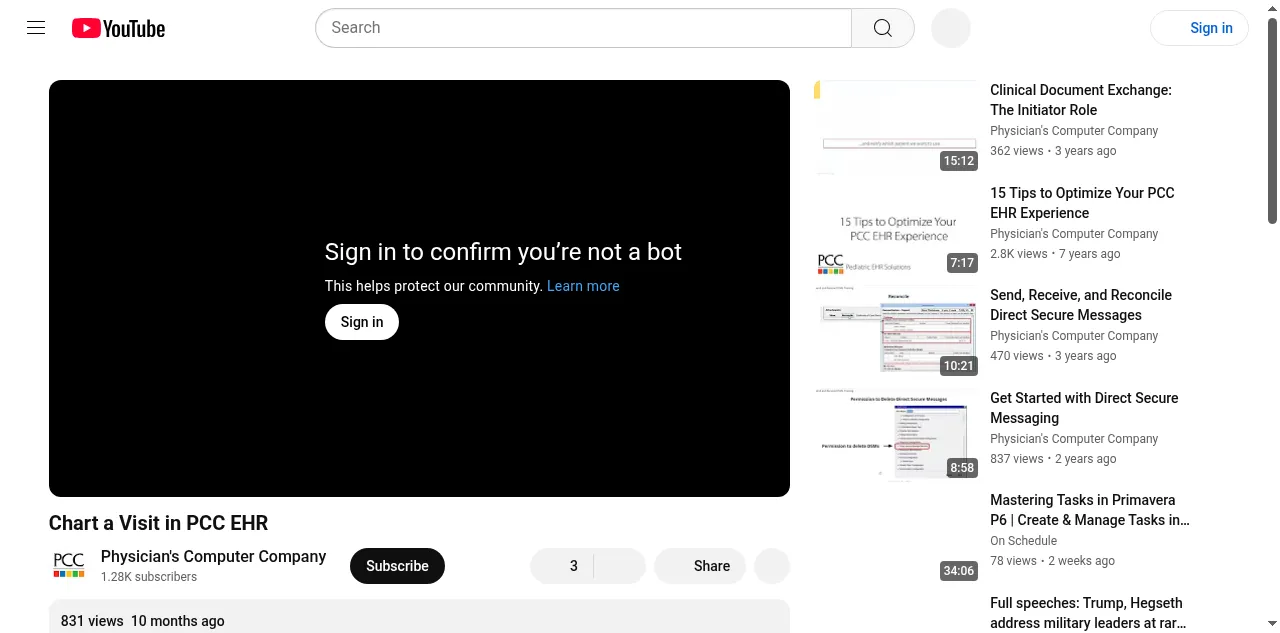Click the Sign in to confirm you're not a bot heading
1280x633 pixels.
click(x=503, y=252)
